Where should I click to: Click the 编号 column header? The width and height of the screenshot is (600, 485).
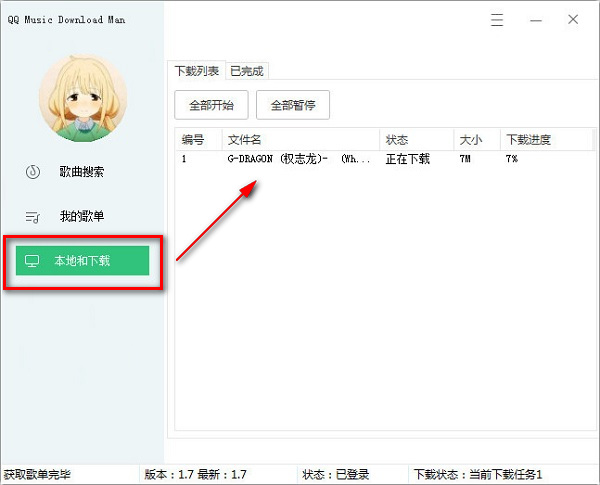click(x=198, y=140)
